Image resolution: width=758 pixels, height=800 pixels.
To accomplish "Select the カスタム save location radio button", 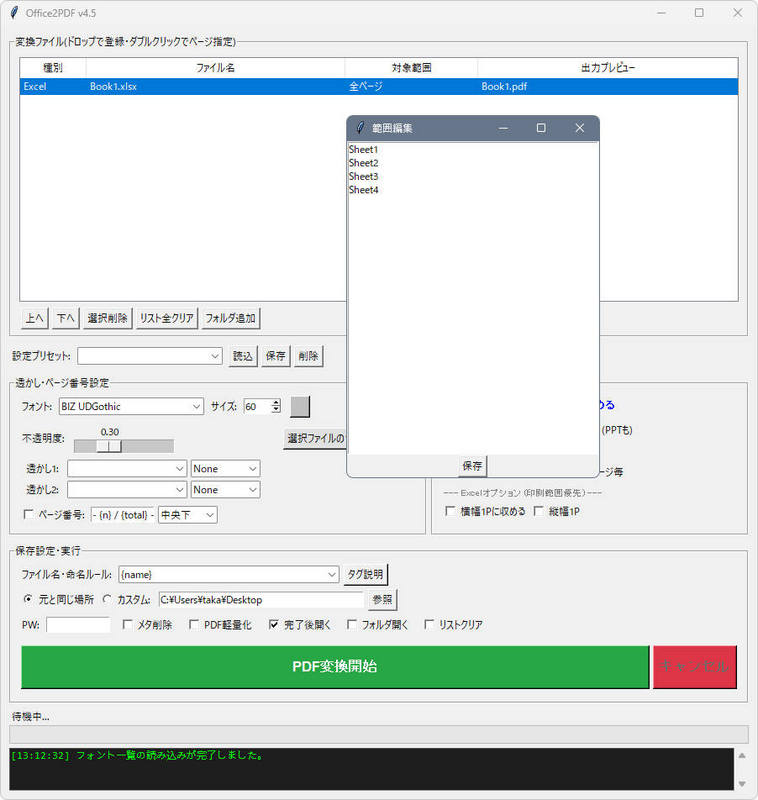I will (x=107, y=600).
